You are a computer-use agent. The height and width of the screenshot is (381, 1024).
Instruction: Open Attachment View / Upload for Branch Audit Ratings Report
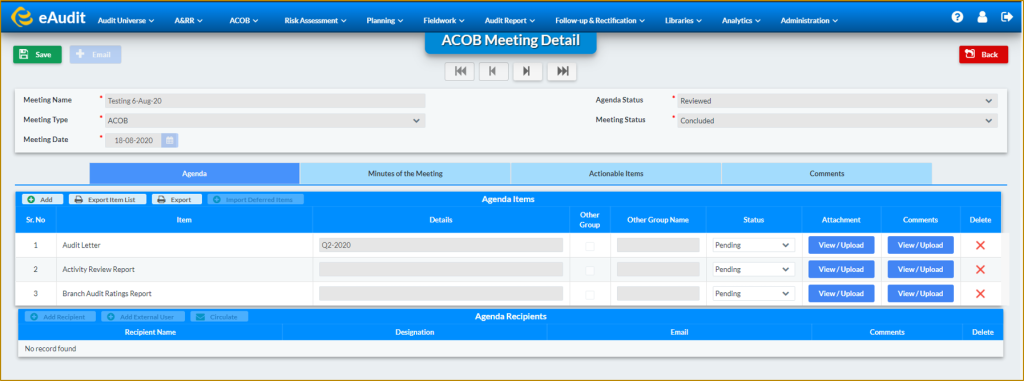(841, 293)
